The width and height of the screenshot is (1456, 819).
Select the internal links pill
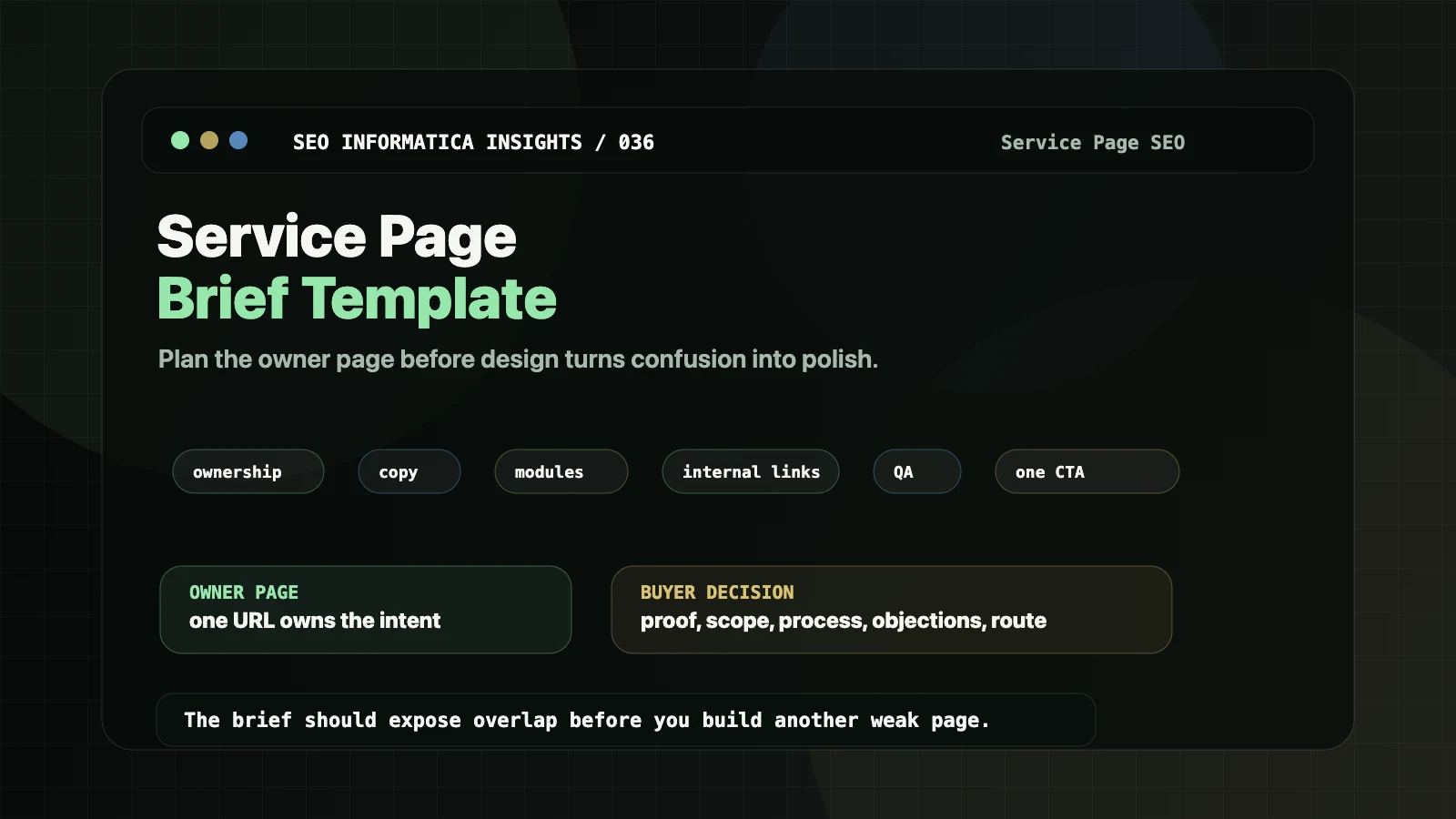[751, 471]
